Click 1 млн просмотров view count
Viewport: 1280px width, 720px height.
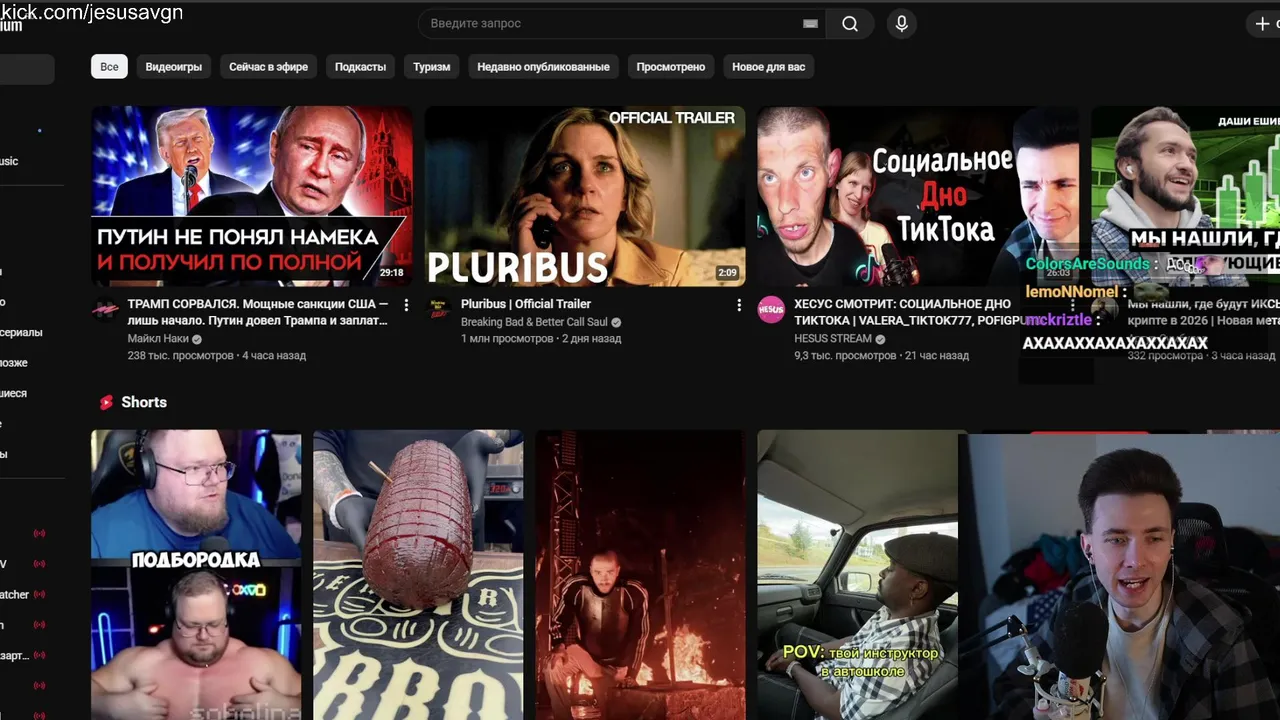(x=507, y=339)
